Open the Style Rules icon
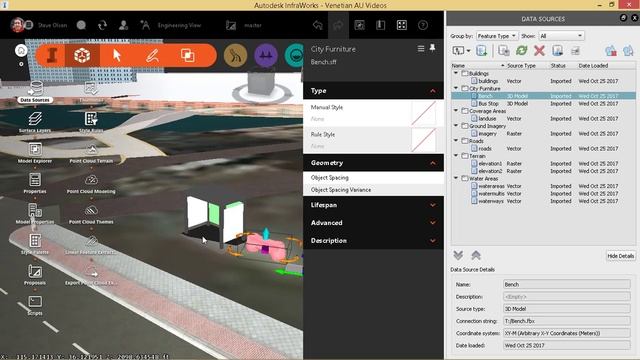 pos(91,119)
